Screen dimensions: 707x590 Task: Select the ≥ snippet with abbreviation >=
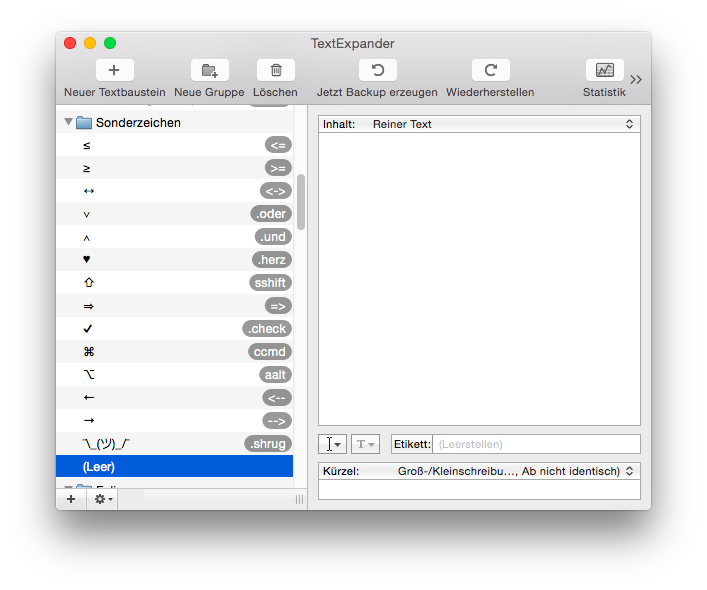pyautogui.click(x=175, y=168)
